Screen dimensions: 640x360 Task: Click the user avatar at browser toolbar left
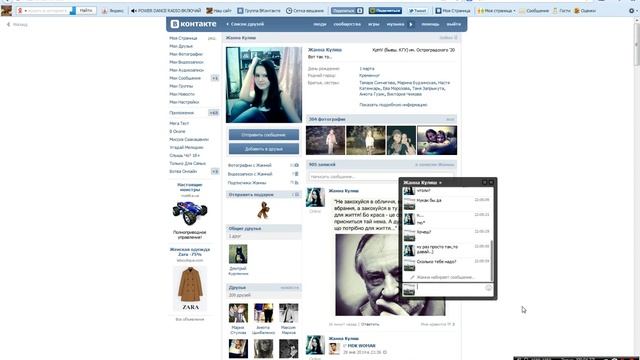(6, 11)
